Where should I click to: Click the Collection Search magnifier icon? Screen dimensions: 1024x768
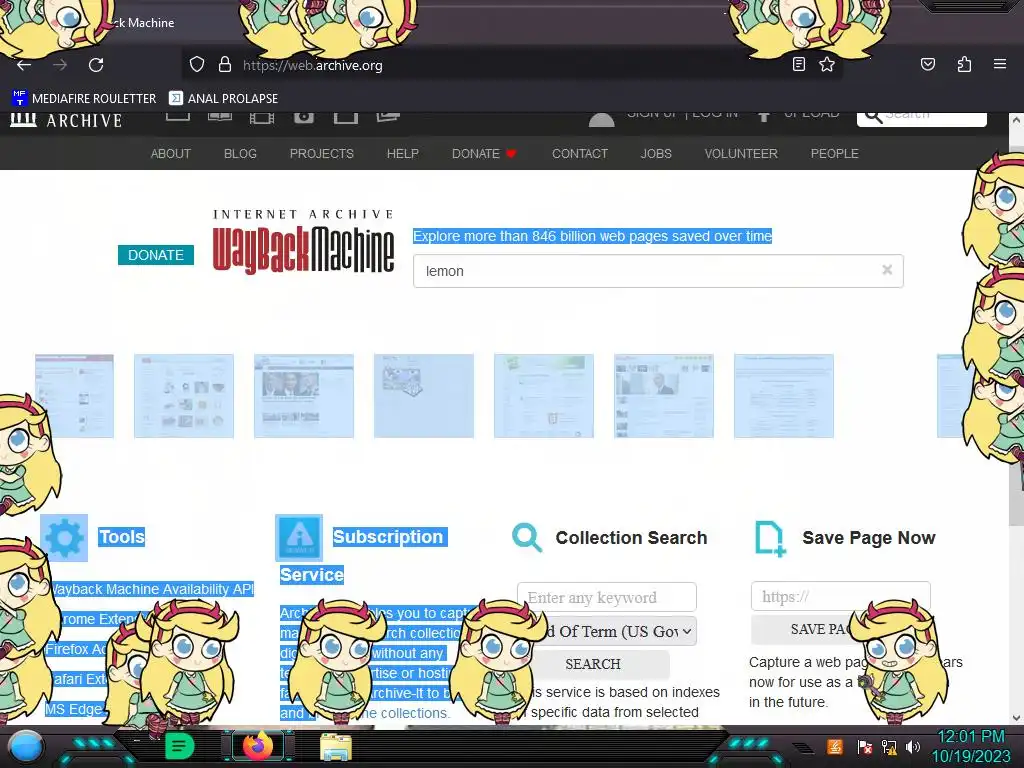pos(527,538)
